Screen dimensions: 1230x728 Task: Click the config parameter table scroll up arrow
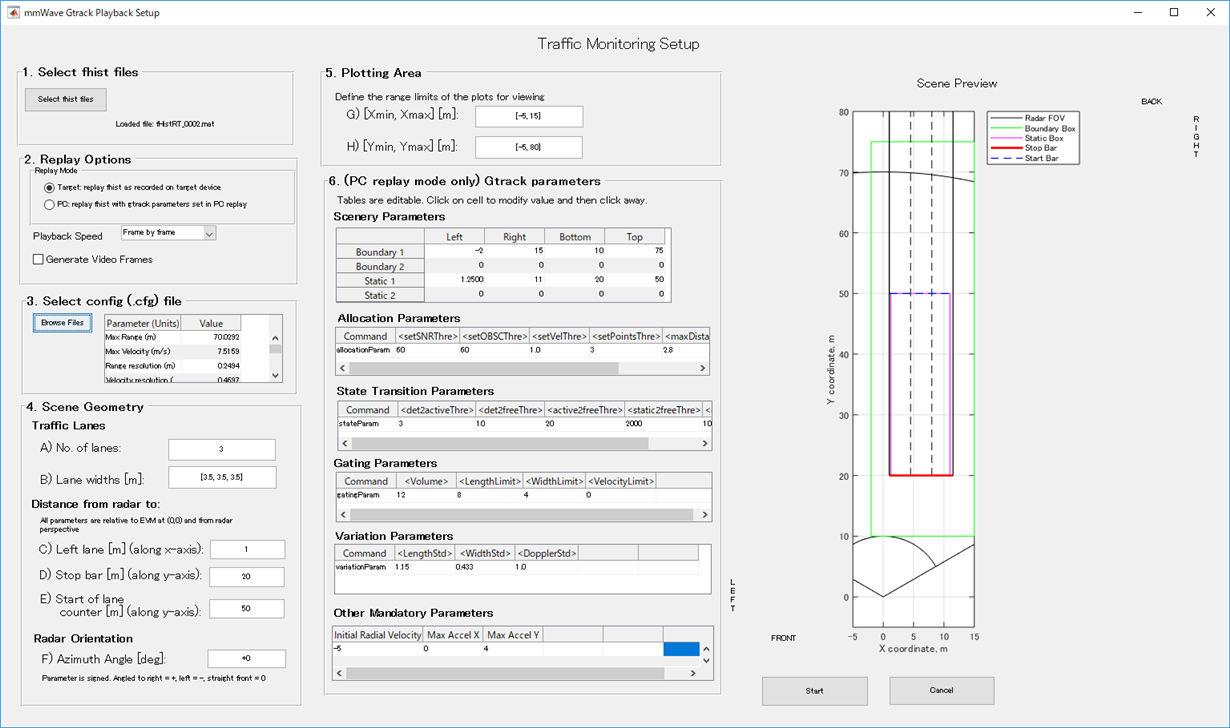(276, 336)
